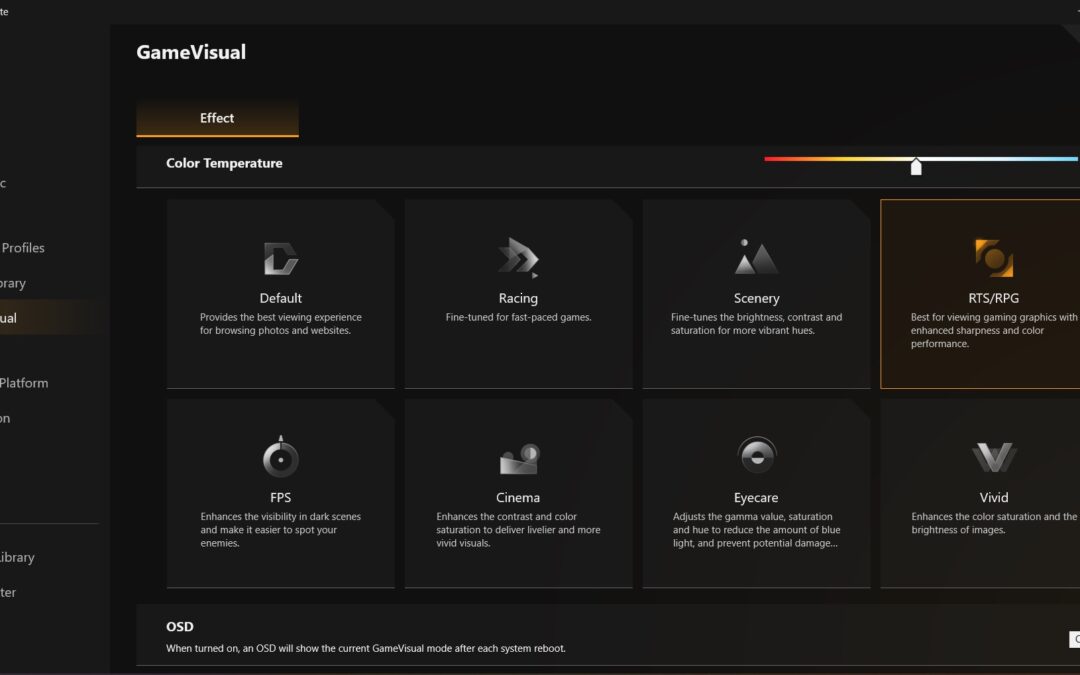Image resolution: width=1080 pixels, height=675 pixels.
Task: Toggle the OSD switch
Action: point(1074,639)
